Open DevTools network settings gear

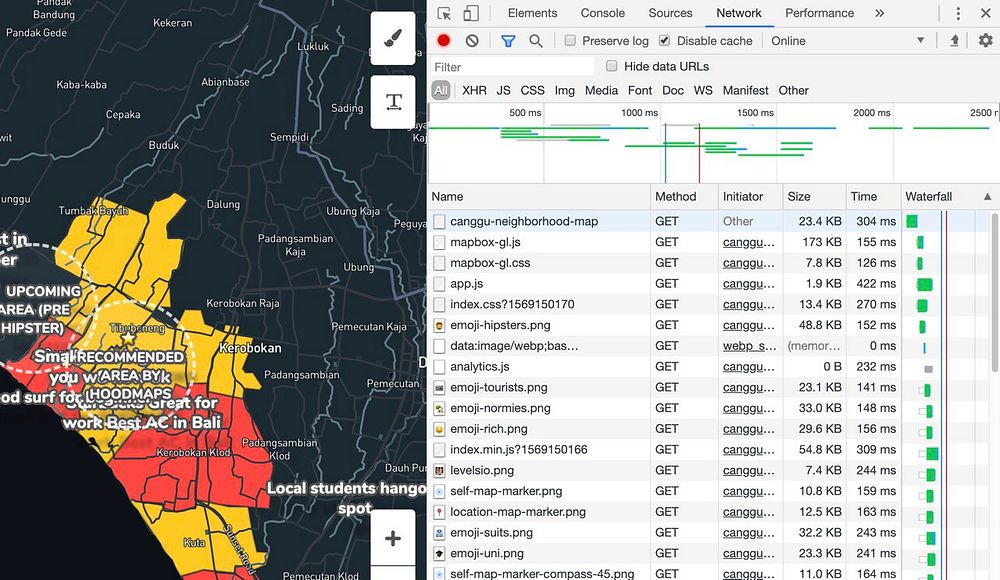click(985, 41)
